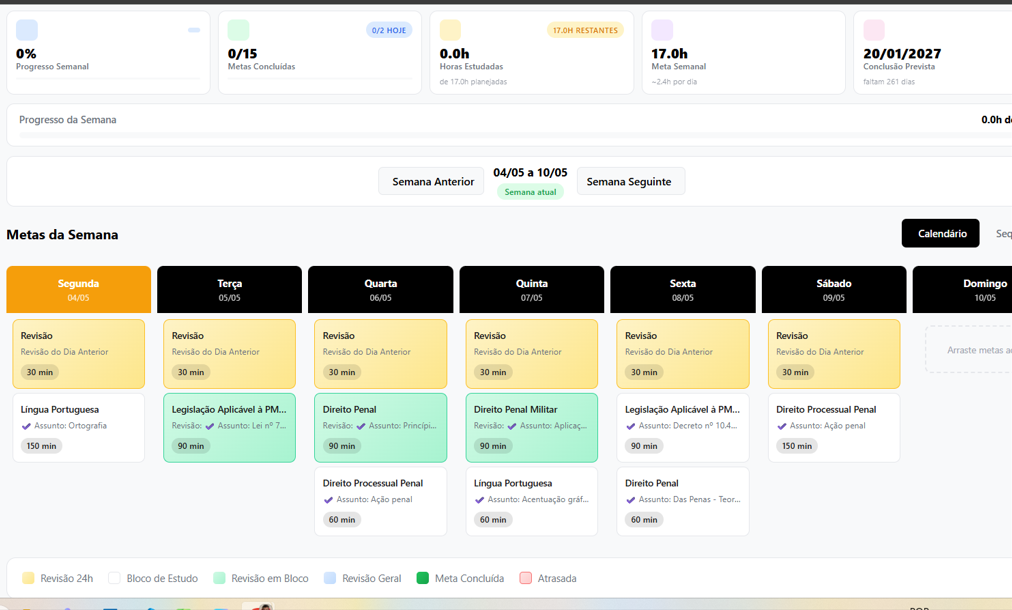Click checkmark beside Assunto: Princípi...
1012x610 pixels.
click(x=360, y=426)
